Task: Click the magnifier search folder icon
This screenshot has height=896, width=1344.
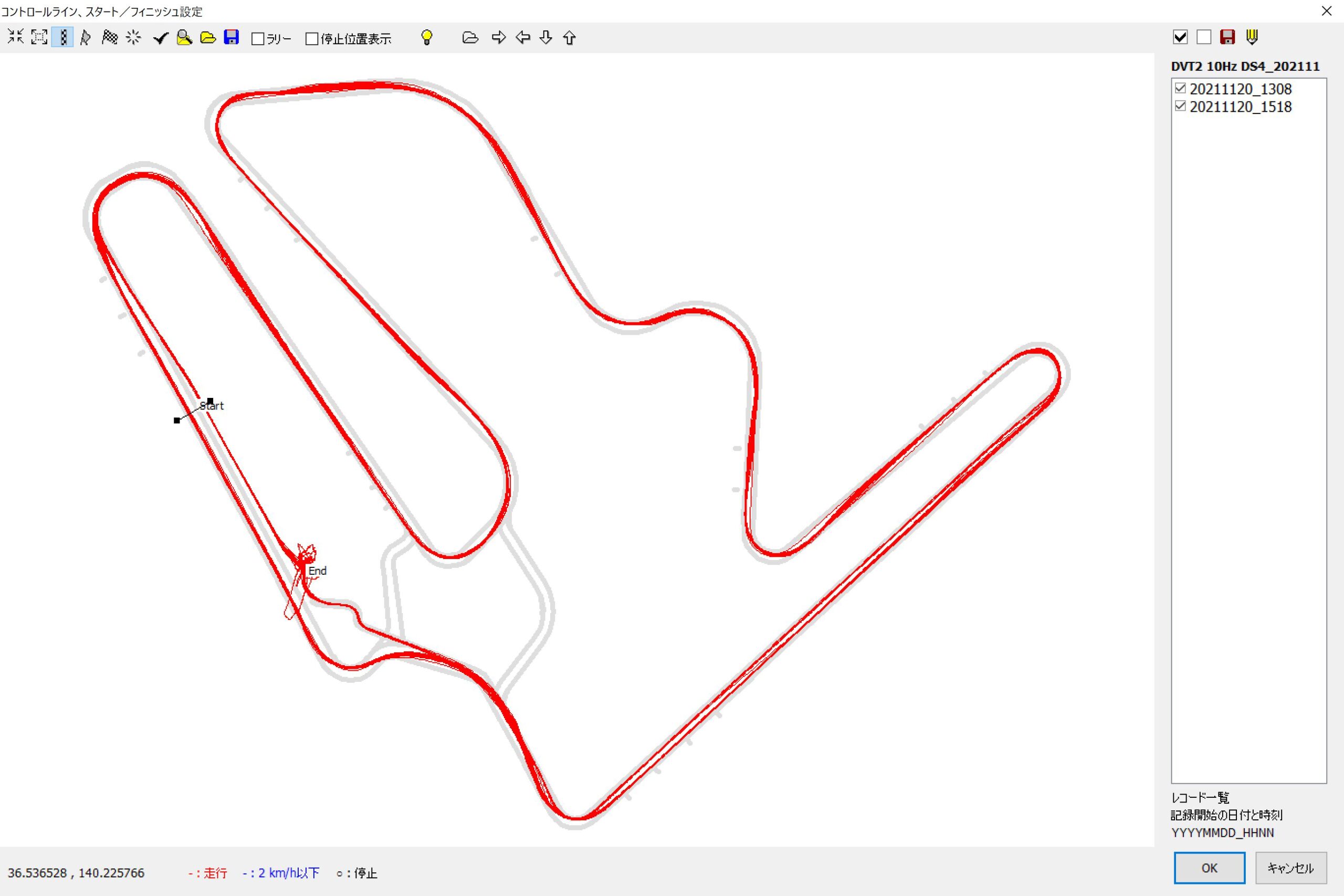Action: (x=184, y=38)
